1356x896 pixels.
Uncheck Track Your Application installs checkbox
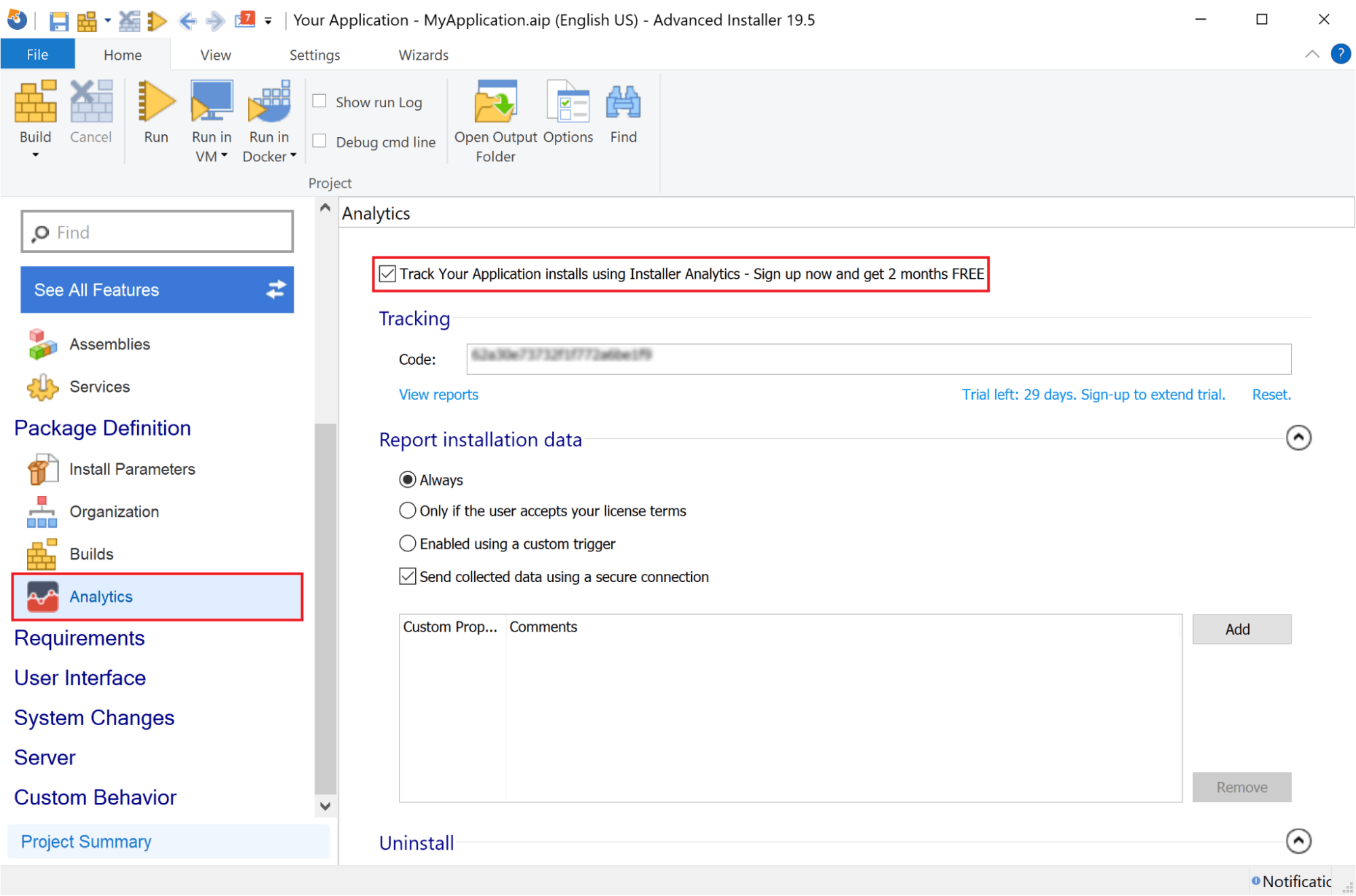click(x=387, y=274)
